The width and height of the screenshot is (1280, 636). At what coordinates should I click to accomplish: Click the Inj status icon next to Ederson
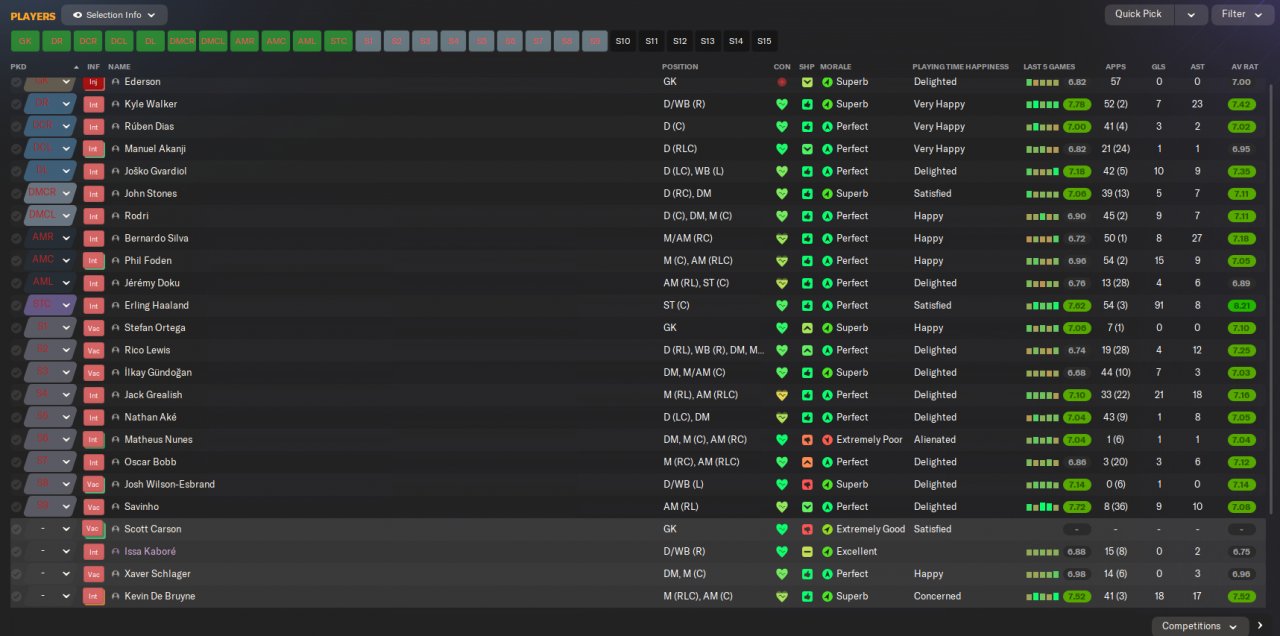click(x=94, y=82)
